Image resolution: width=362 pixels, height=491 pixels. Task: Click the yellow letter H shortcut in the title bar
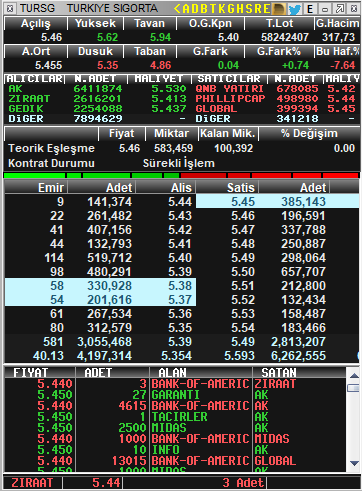(x=240, y=9)
